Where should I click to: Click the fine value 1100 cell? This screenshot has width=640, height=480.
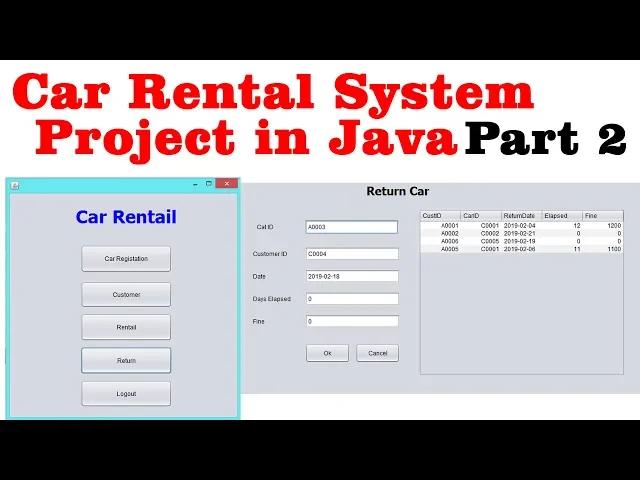pyautogui.click(x=603, y=249)
